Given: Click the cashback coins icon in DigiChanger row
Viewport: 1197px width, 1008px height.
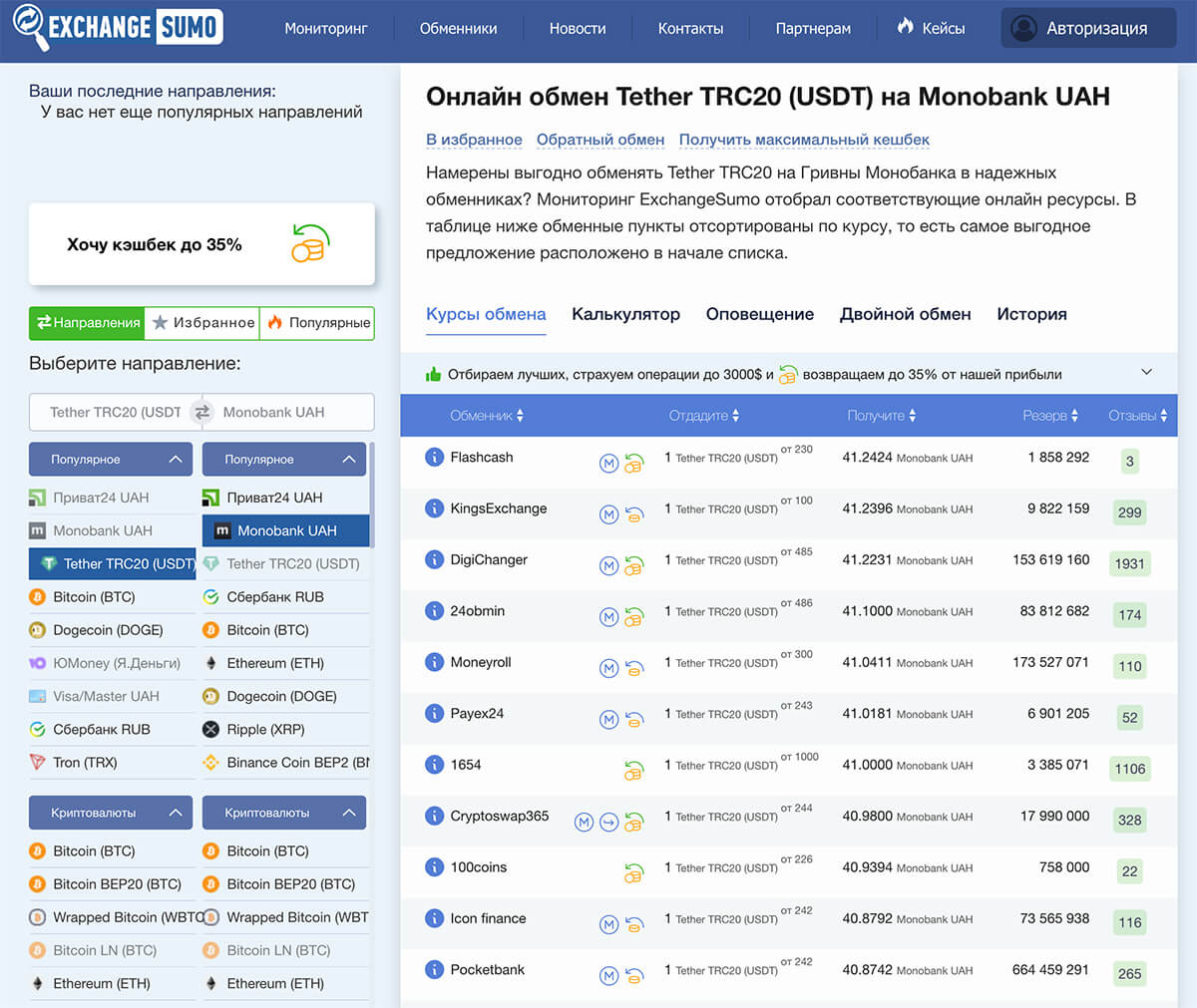Looking at the screenshot, I should [x=633, y=565].
